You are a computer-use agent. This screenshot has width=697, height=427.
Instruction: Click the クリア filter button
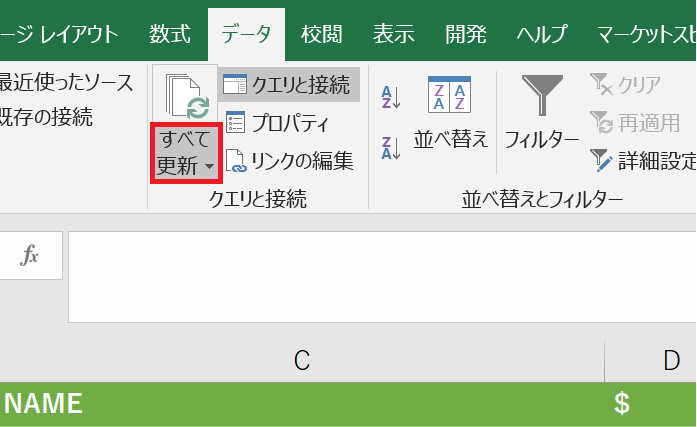(625, 84)
